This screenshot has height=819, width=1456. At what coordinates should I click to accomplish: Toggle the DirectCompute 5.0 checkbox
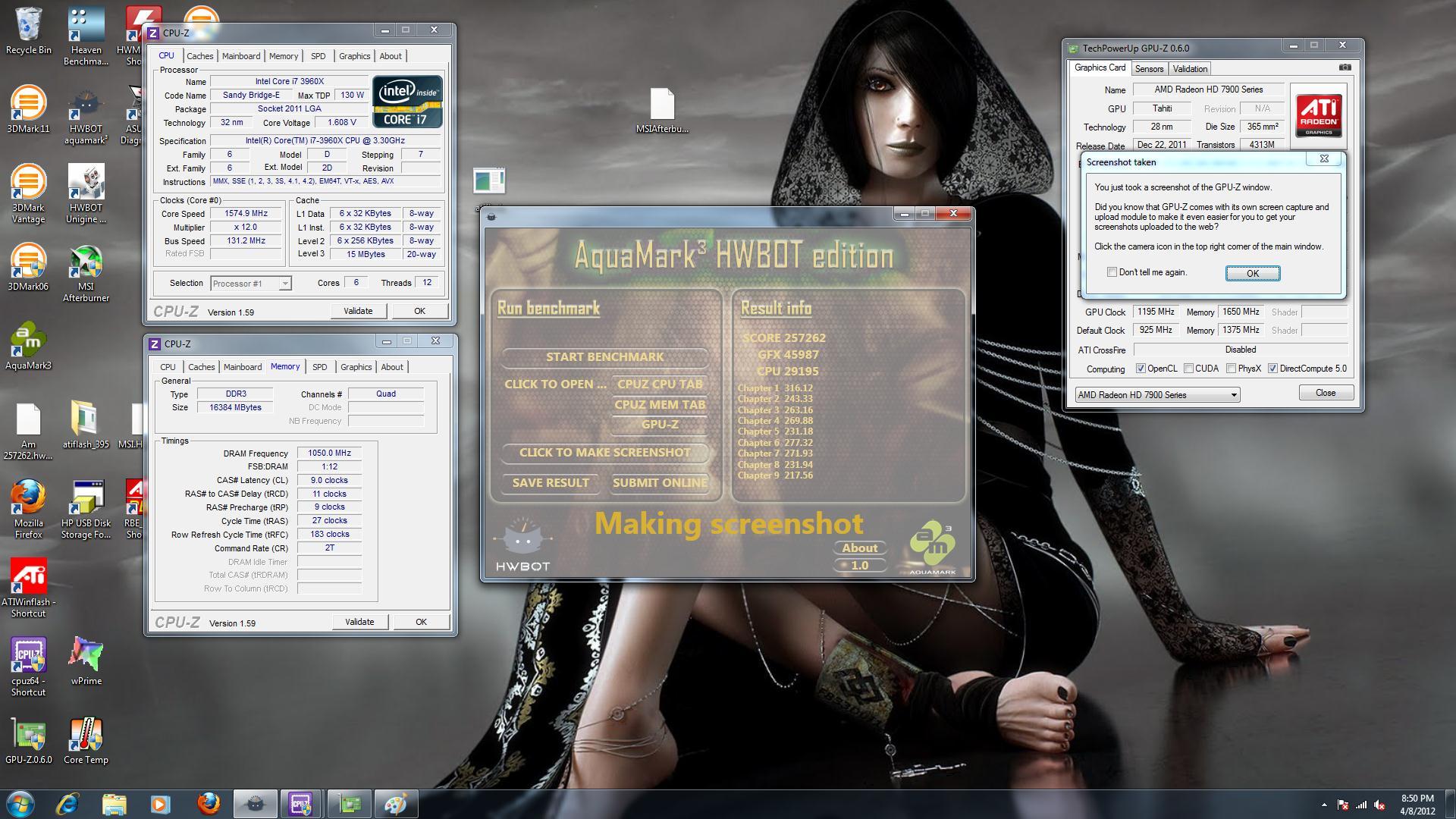point(1272,369)
